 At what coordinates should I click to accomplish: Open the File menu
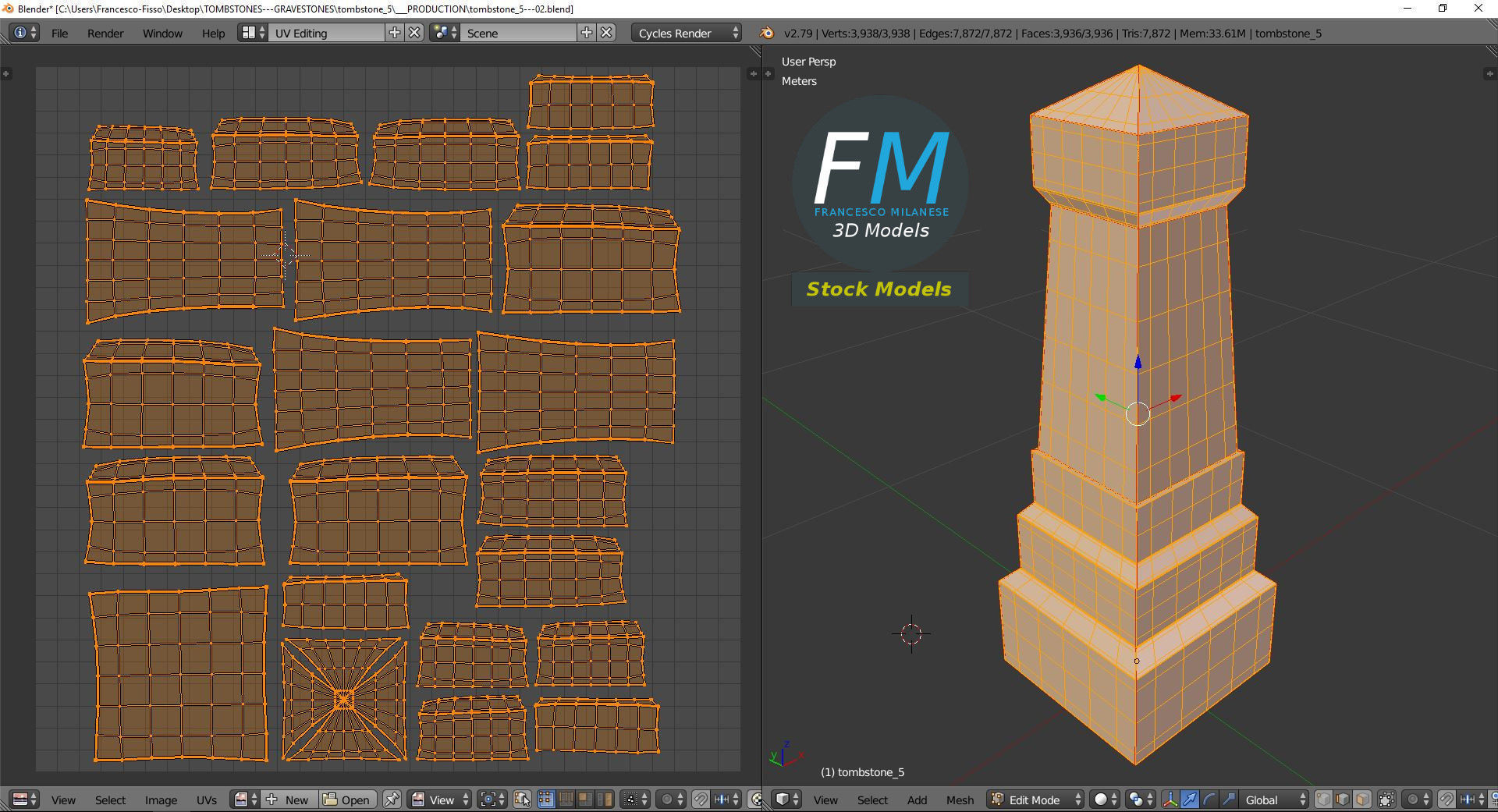coord(59,33)
